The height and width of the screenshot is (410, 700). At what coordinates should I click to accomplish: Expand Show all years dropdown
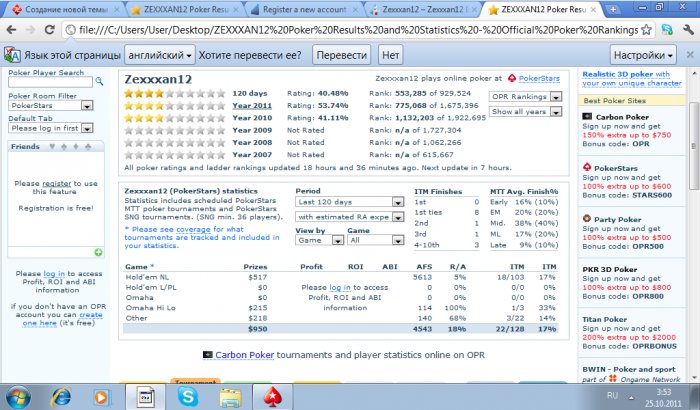point(525,112)
